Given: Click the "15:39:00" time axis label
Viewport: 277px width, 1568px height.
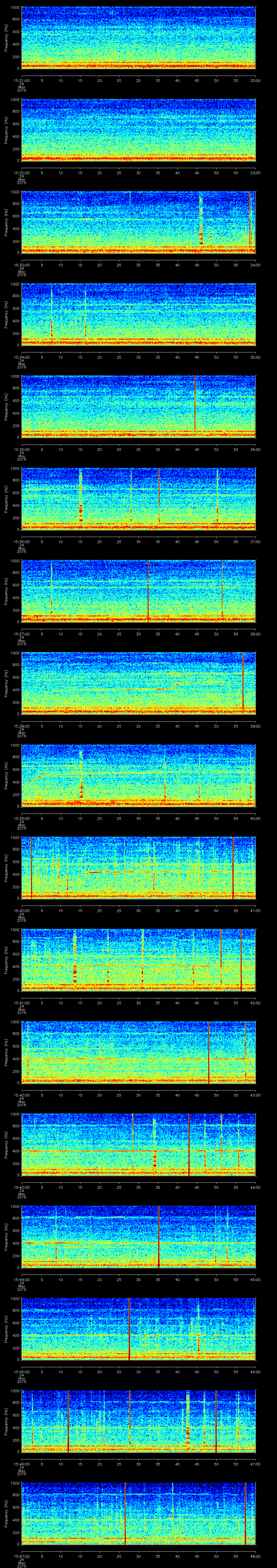Looking at the screenshot, I should (x=21, y=819).
